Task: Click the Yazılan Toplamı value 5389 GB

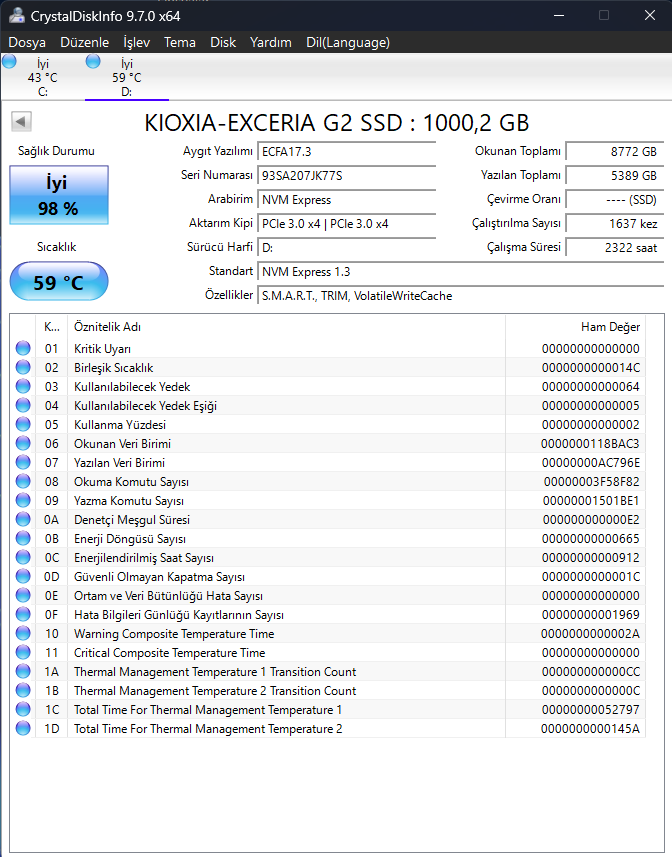Action: tap(615, 175)
